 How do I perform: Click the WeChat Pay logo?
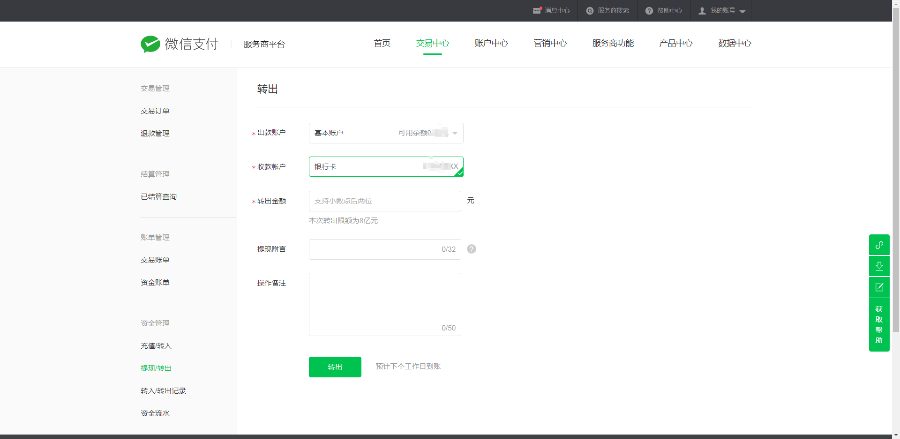tap(179, 44)
